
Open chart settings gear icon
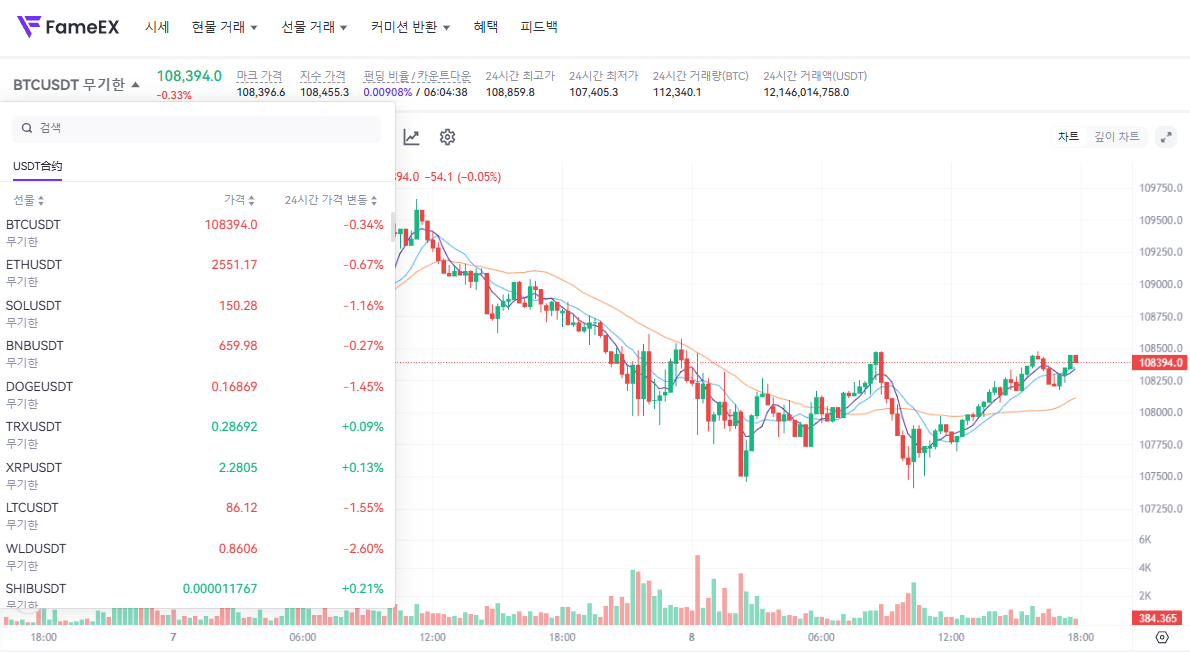[x=447, y=137]
